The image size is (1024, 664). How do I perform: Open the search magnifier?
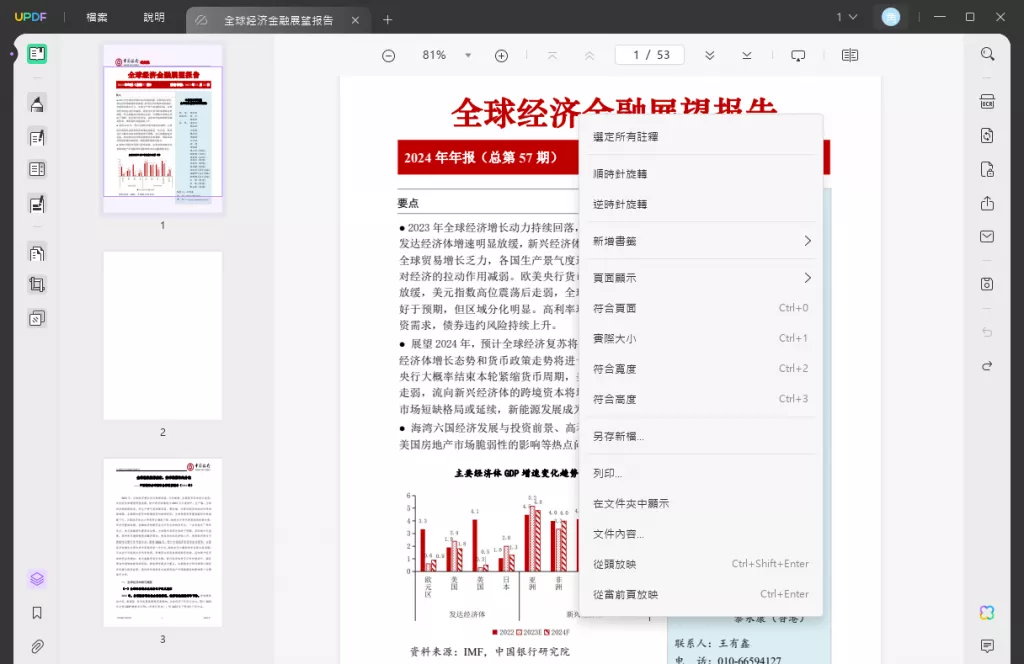pyautogui.click(x=987, y=54)
